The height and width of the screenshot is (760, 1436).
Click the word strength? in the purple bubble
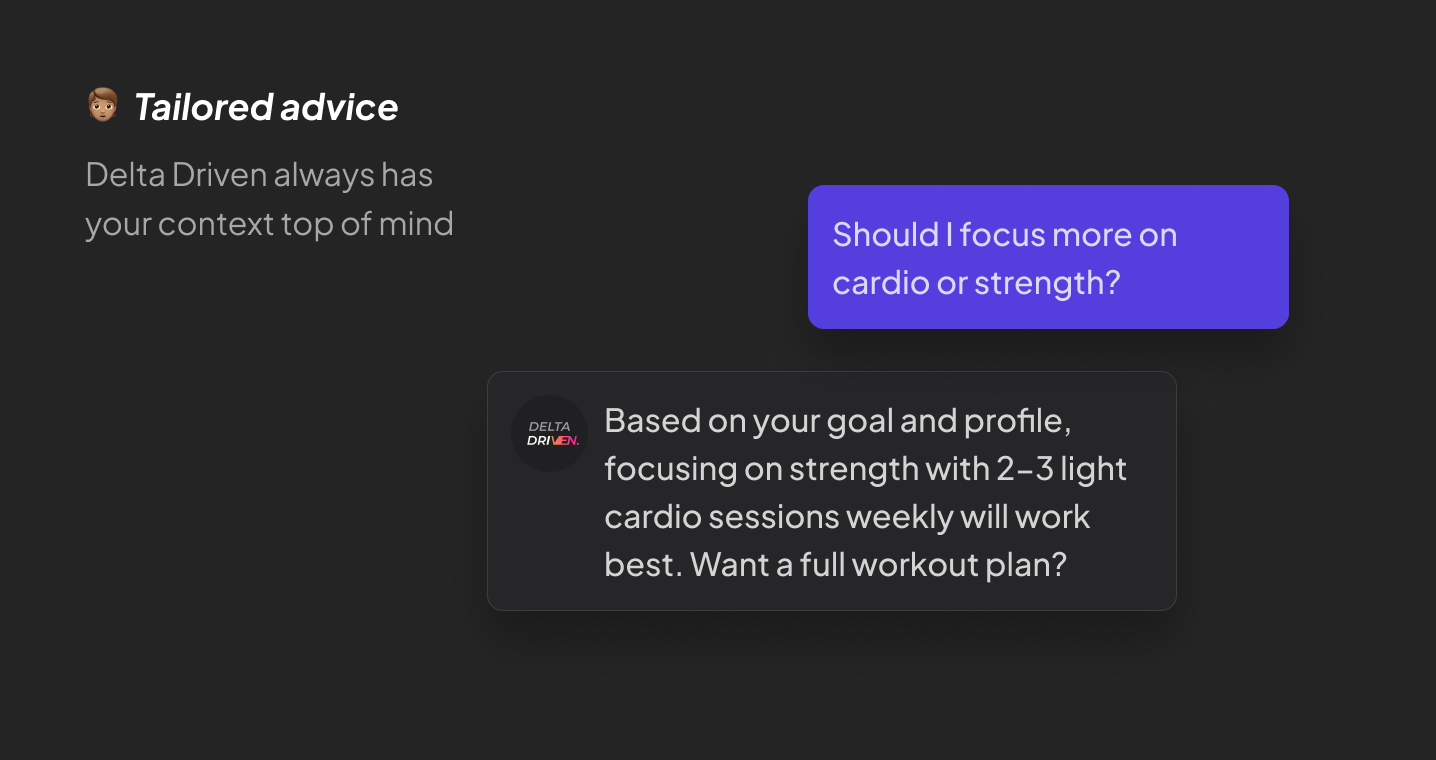(1047, 283)
